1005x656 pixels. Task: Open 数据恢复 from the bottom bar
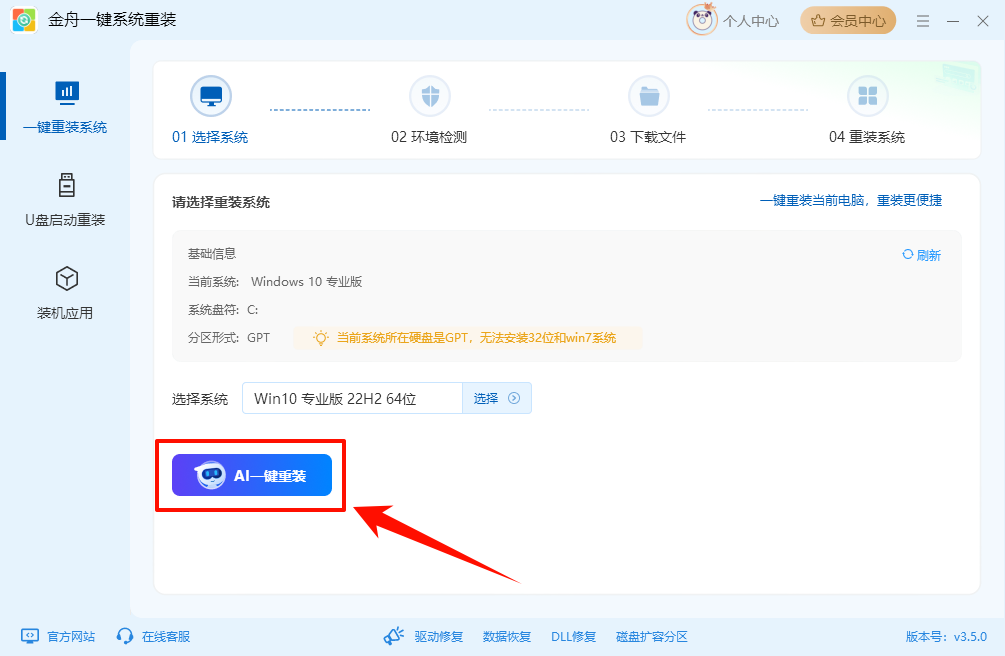[x=507, y=635]
